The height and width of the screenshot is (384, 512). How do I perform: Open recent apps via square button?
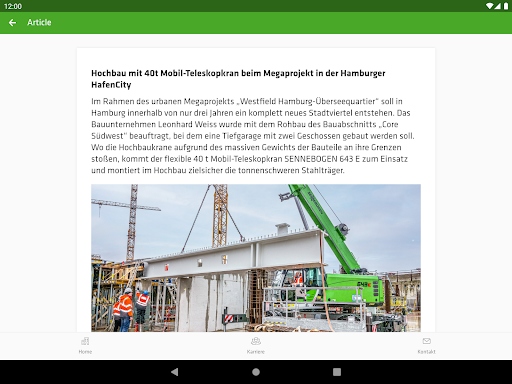pyautogui.click(x=337, y=372)
